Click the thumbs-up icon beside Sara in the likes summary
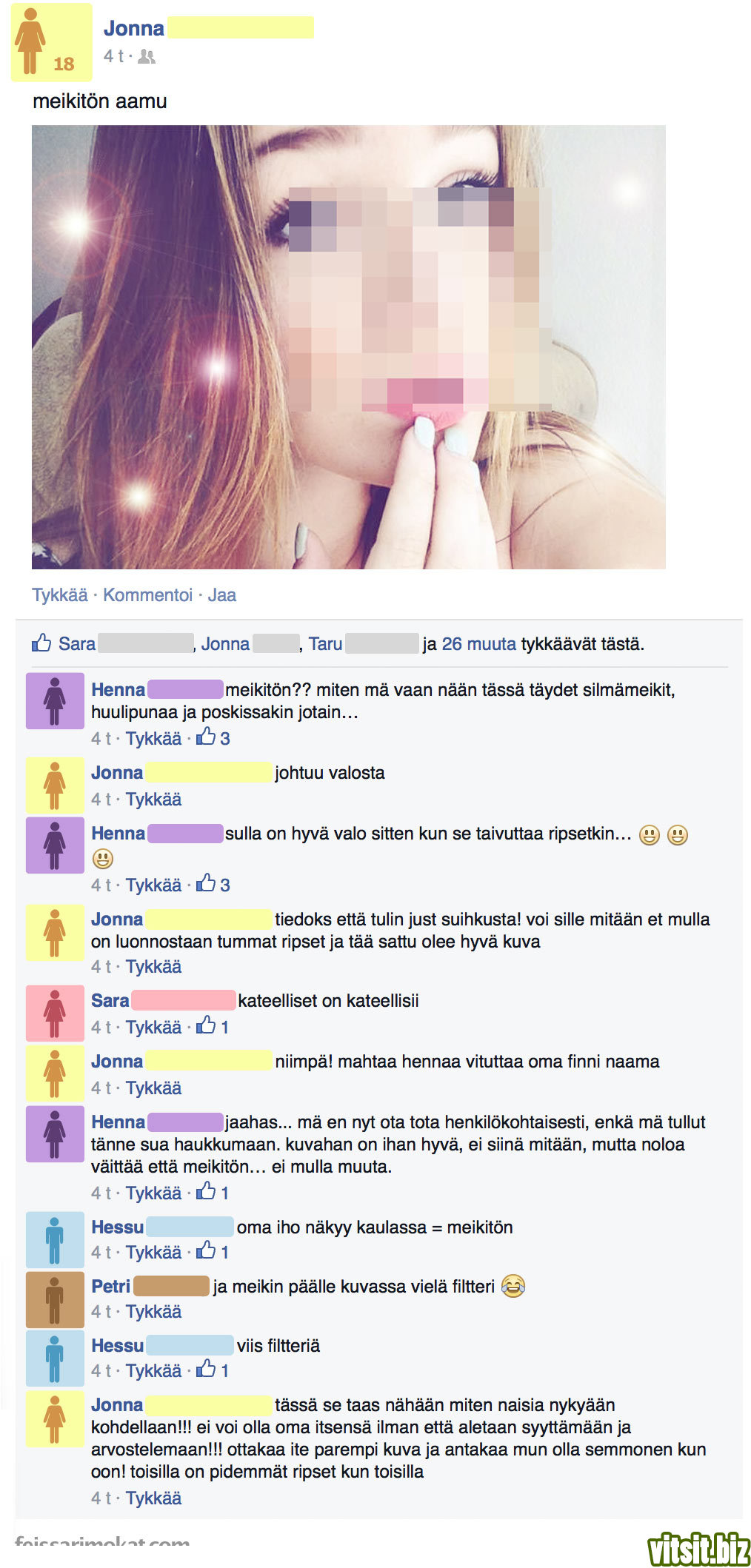Image resolution: width=751 pixels, height=1568 pixels. (41, 643)
